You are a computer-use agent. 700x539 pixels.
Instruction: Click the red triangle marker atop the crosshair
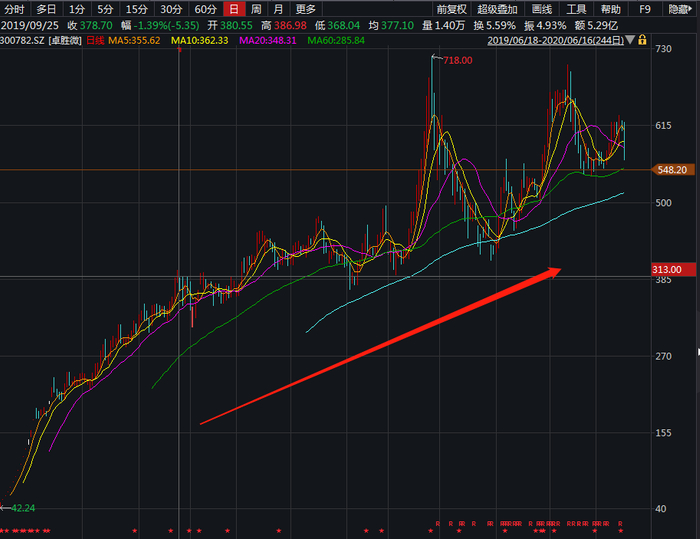(x=179, y=50)
